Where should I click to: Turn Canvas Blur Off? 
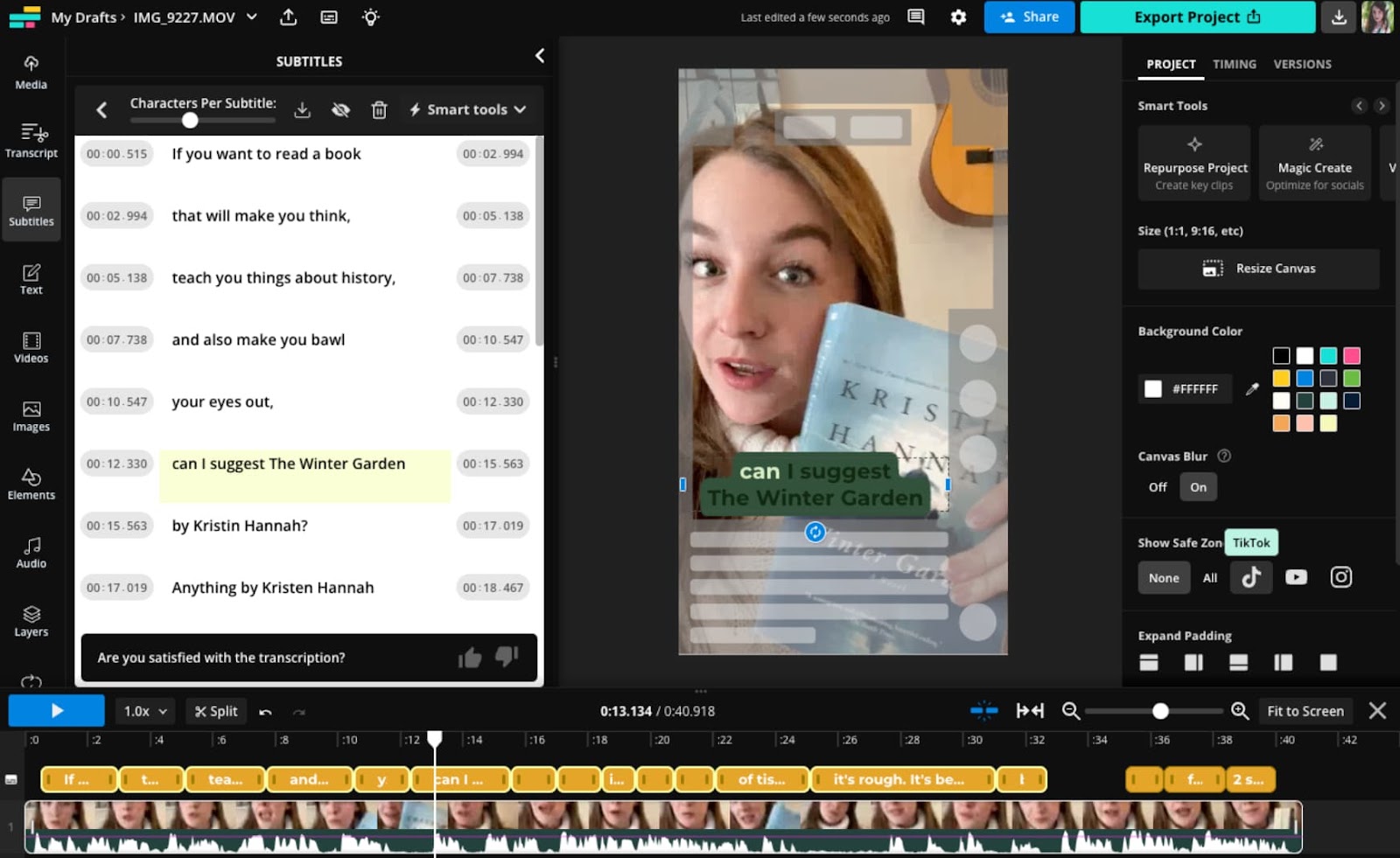(1158, 487)
